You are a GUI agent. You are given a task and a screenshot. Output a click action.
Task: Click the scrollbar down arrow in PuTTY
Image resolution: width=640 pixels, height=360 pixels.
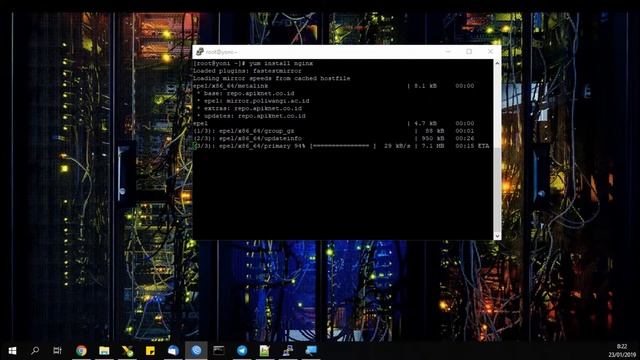click(497, 236)
